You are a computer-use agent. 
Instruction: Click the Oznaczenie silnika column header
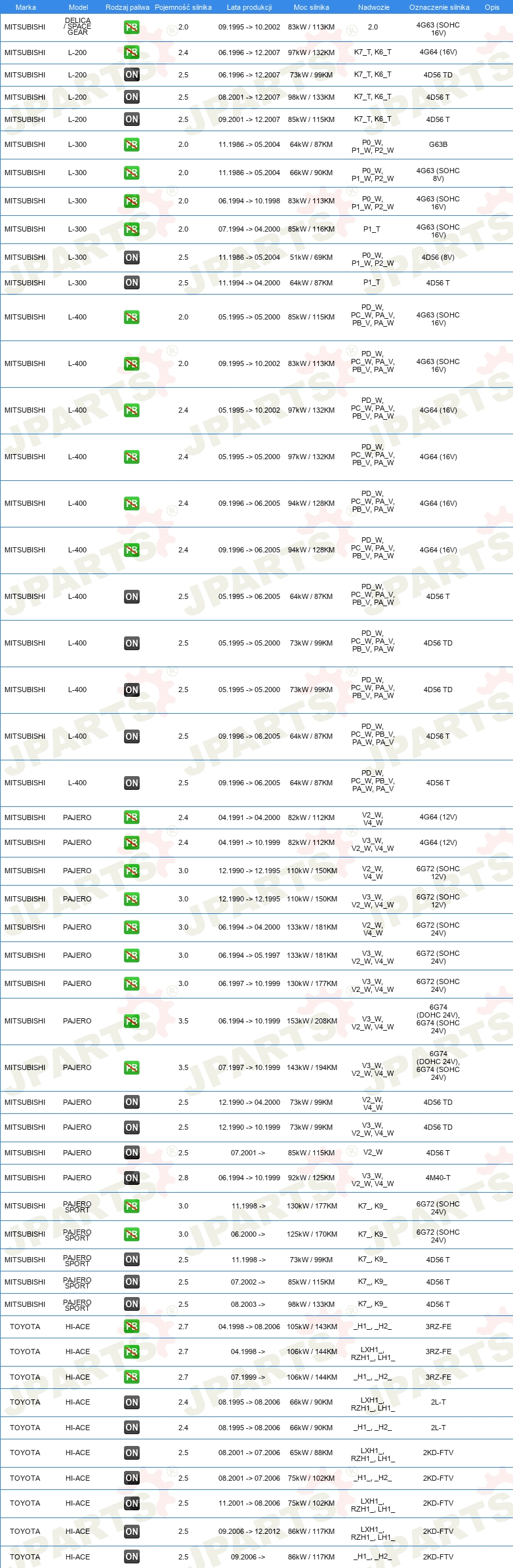[439, 7]
